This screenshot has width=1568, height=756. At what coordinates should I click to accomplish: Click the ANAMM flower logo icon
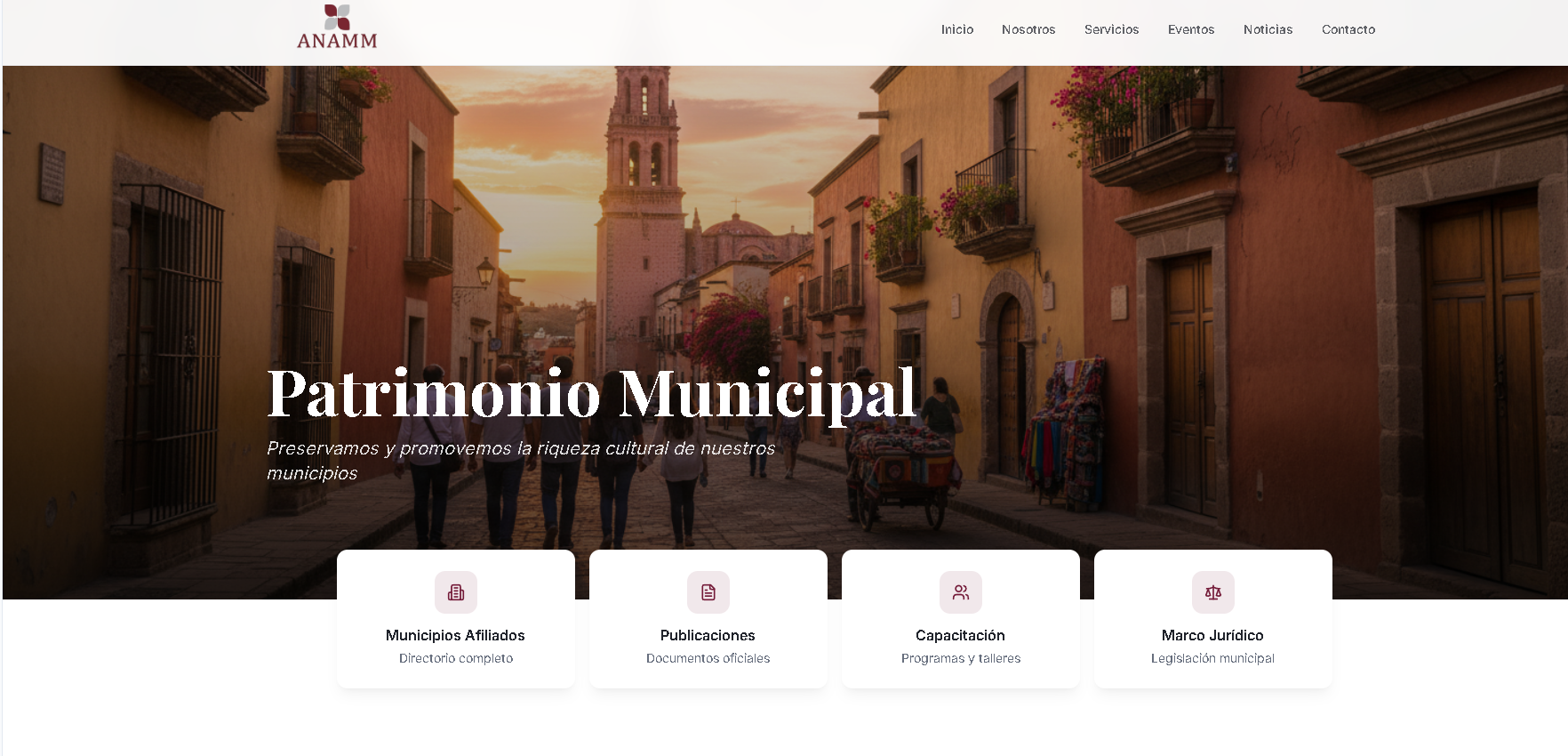pyautogui.click(x=337, y=17)
